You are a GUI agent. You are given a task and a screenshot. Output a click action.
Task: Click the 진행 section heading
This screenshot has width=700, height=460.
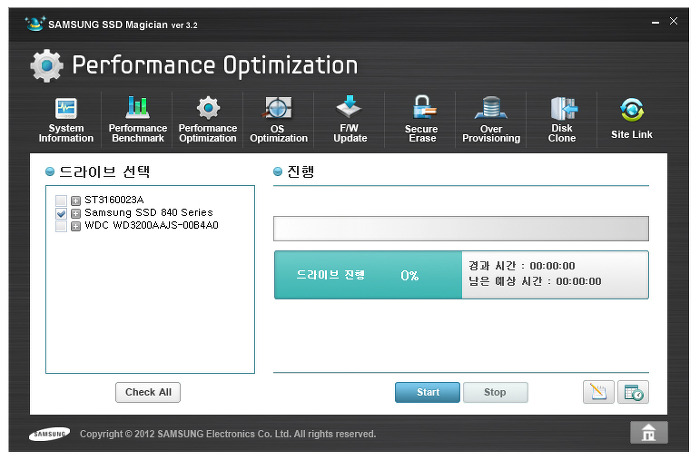[x=300, y=171]
